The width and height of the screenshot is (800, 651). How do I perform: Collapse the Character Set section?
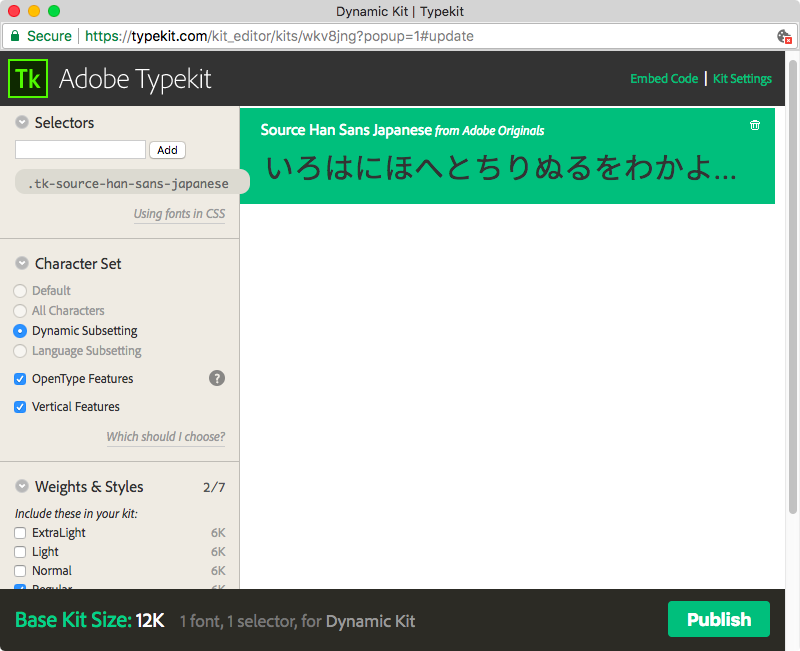(22, 263)
